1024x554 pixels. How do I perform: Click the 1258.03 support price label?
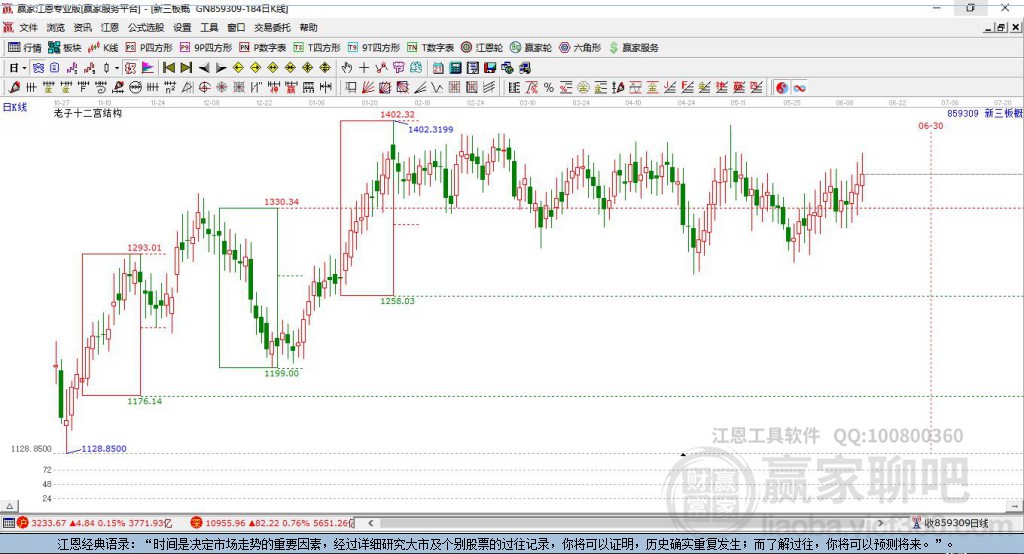(397, 301)
